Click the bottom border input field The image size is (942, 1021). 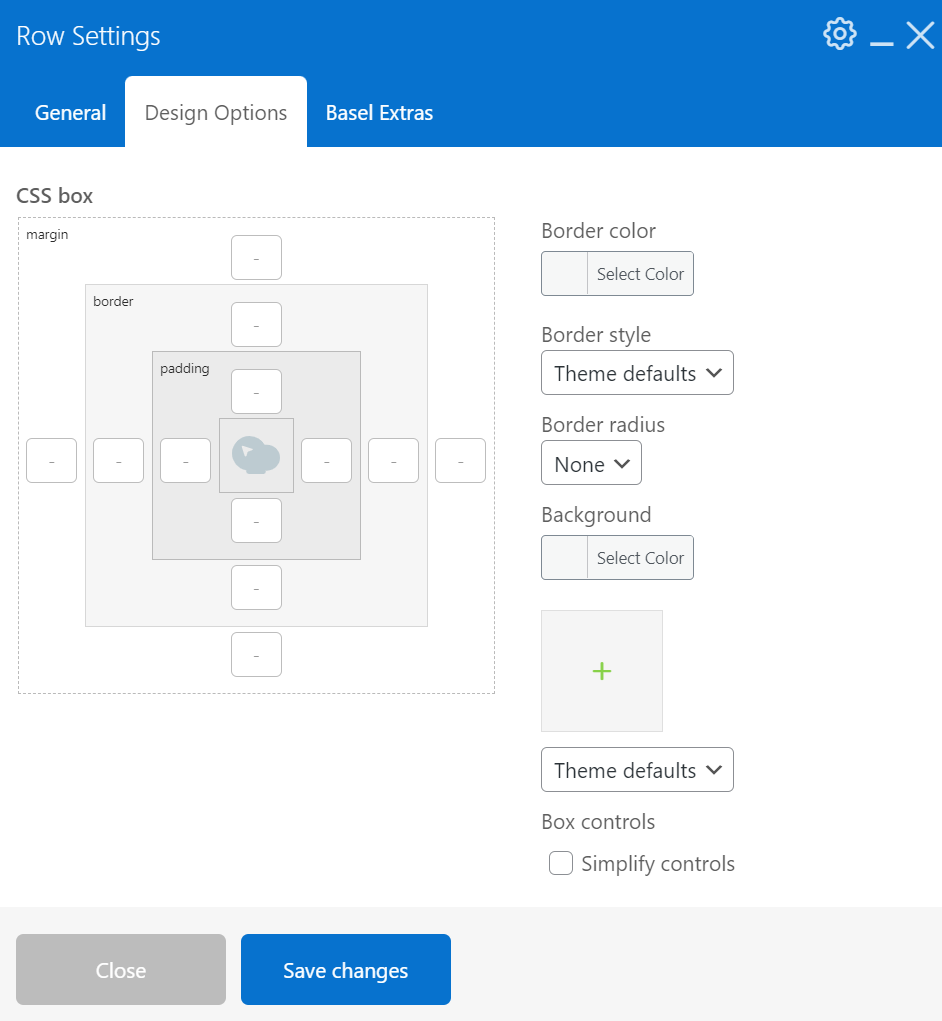point(256,588)
